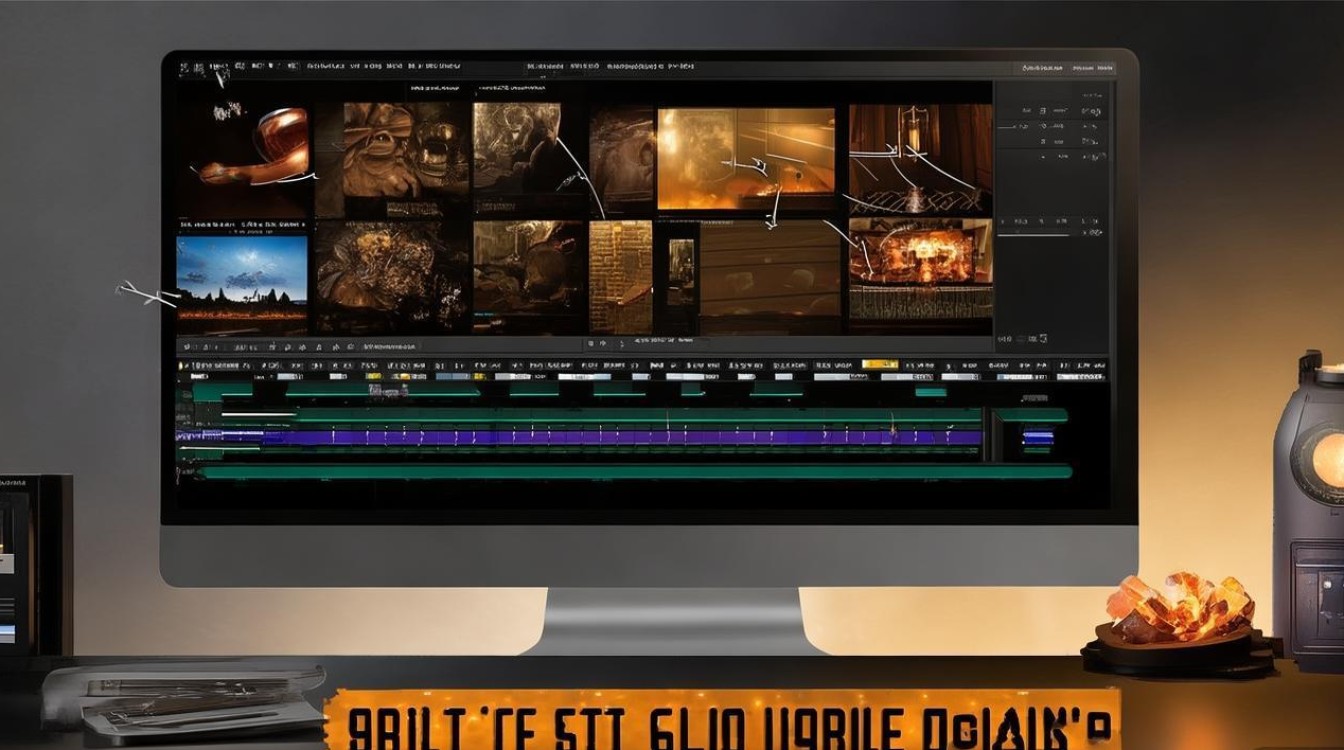
Task: Click the top-right button in the header bar
Action: 1104,68
